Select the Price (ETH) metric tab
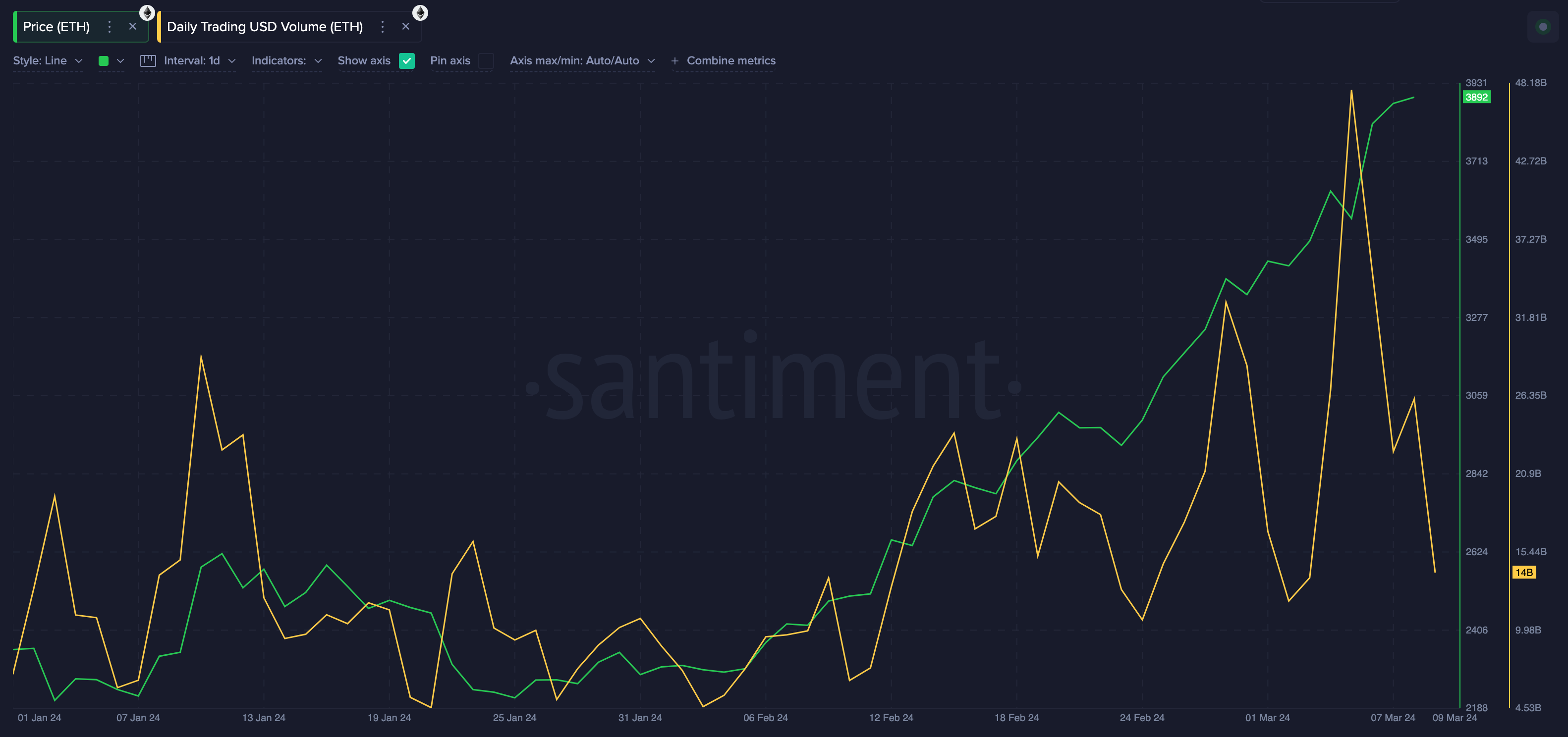Screen dimensions: 1568x737 pyautogui.click(x=56, y=26)
